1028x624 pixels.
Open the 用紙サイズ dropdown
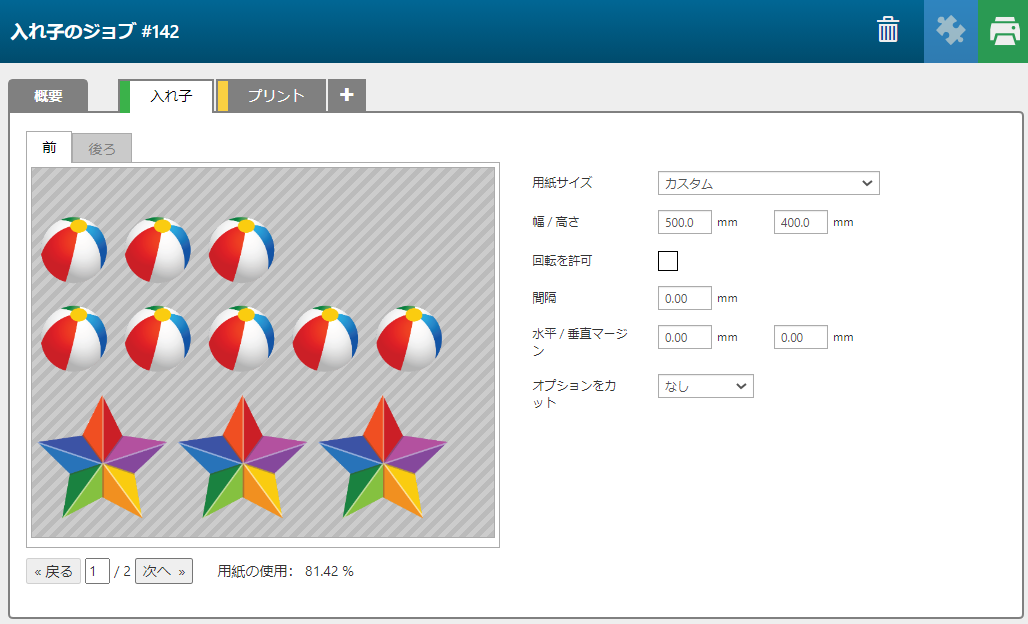click(768, 183)
